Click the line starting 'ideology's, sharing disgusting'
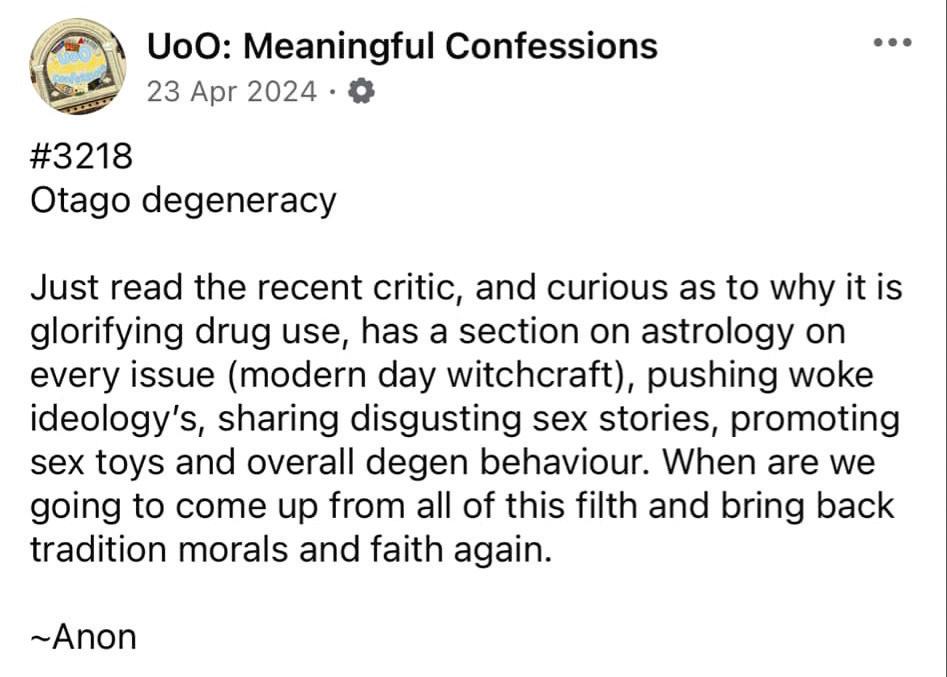Image resolution: width=947 pixels, height=677 pixels. [464, 420]
